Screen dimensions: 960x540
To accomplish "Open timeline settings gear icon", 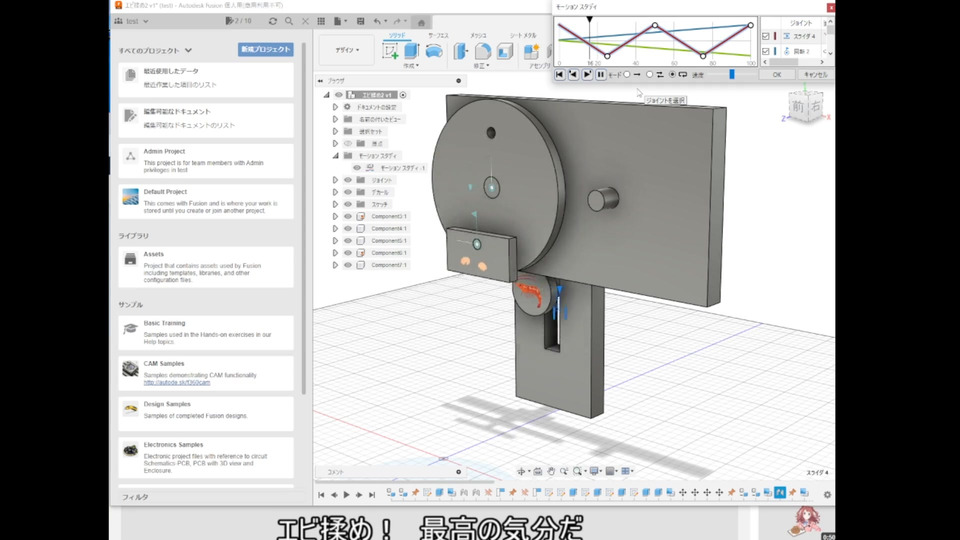I will click(827, 494).
